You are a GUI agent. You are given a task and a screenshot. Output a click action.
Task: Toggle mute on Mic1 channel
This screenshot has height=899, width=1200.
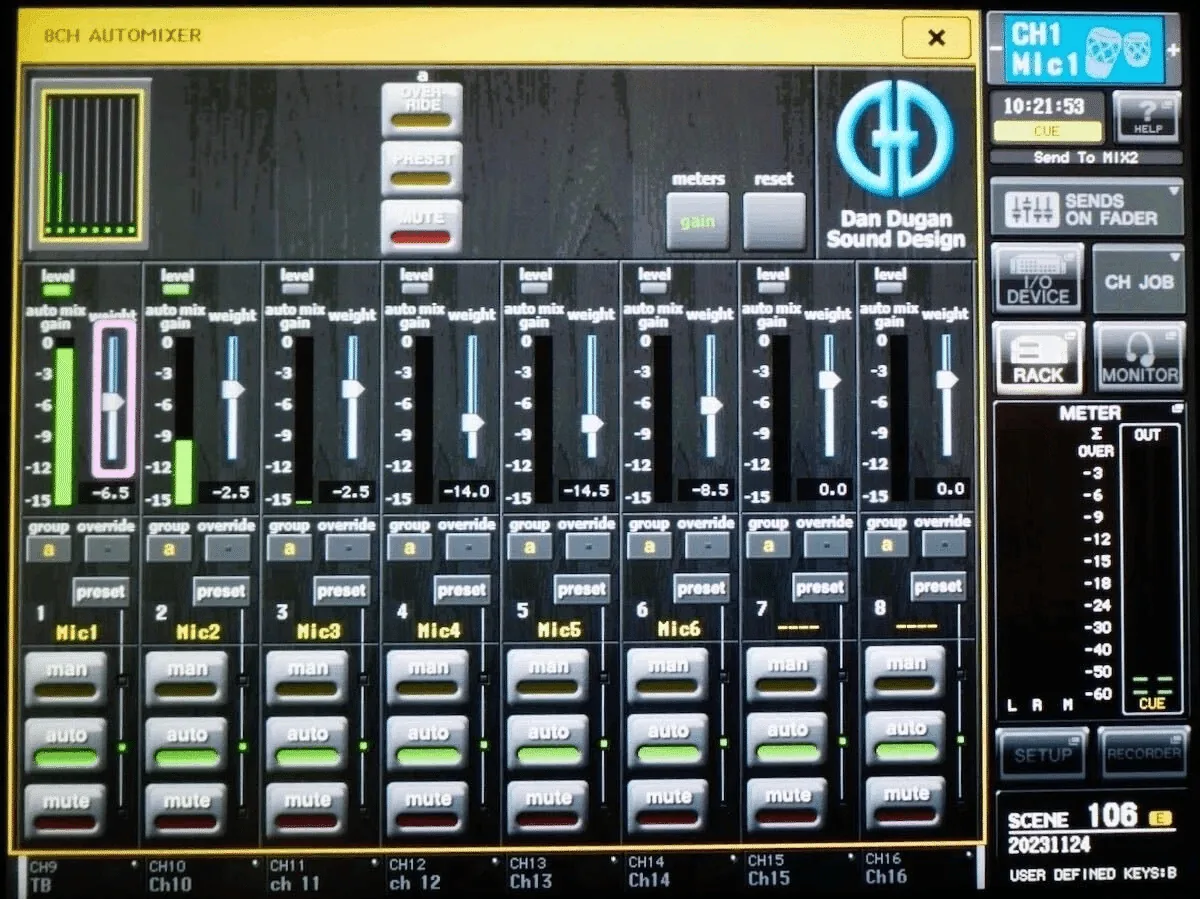66,810
